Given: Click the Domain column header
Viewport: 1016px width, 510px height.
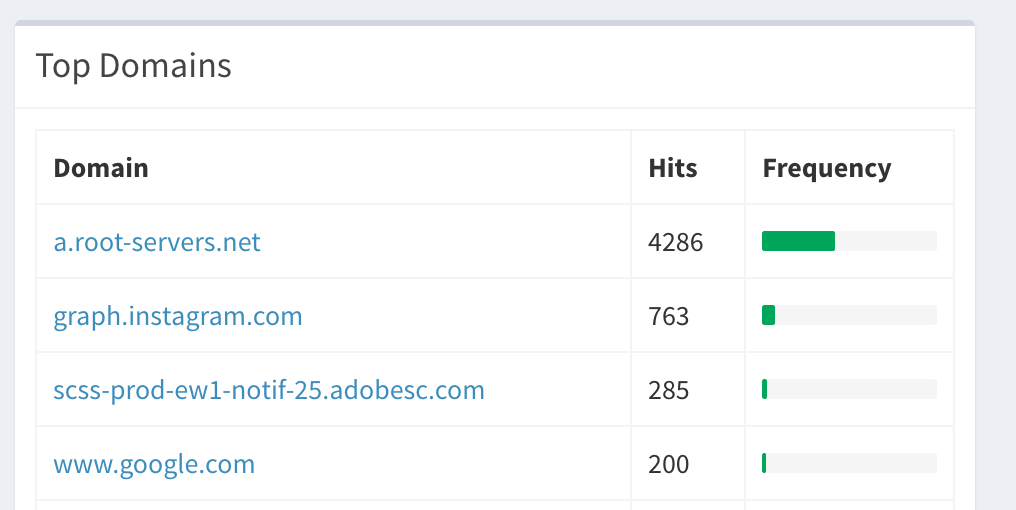Looking at the screenshot, I should click(x=101, y=168).
